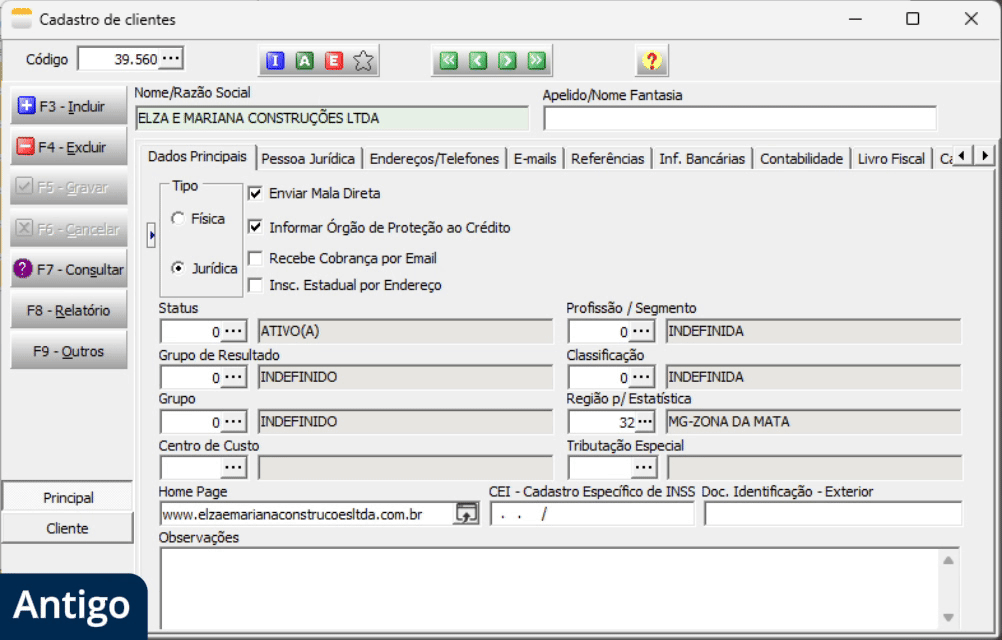Uncheck Enviar Mala Direta checkbox
The image size is (1002, 640).
click(x=255, y=194)
